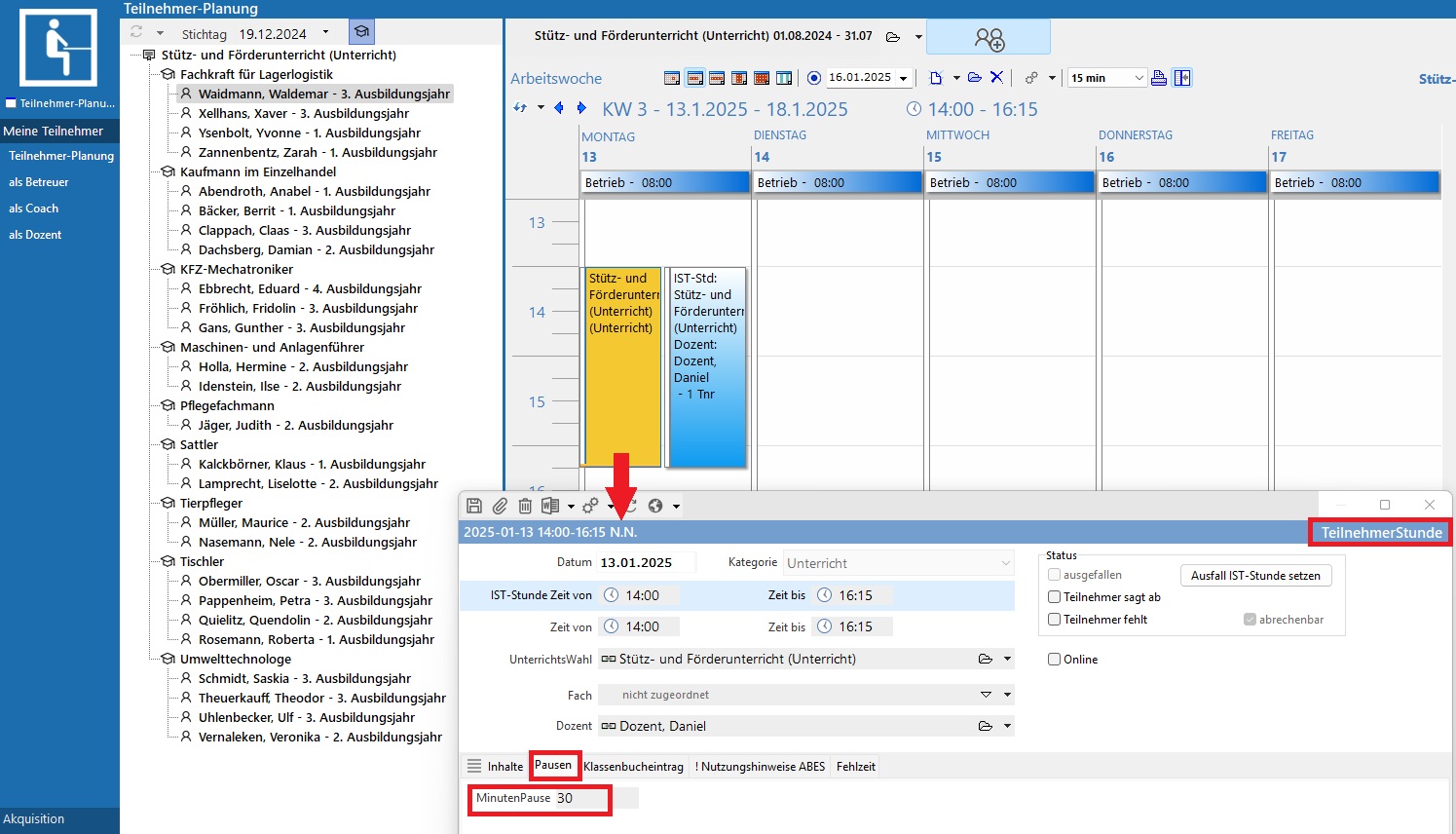The width and height of the screenshot is (1456, 834).
Task: Go to next week with the right arrow
Action: tap(582, 108)
